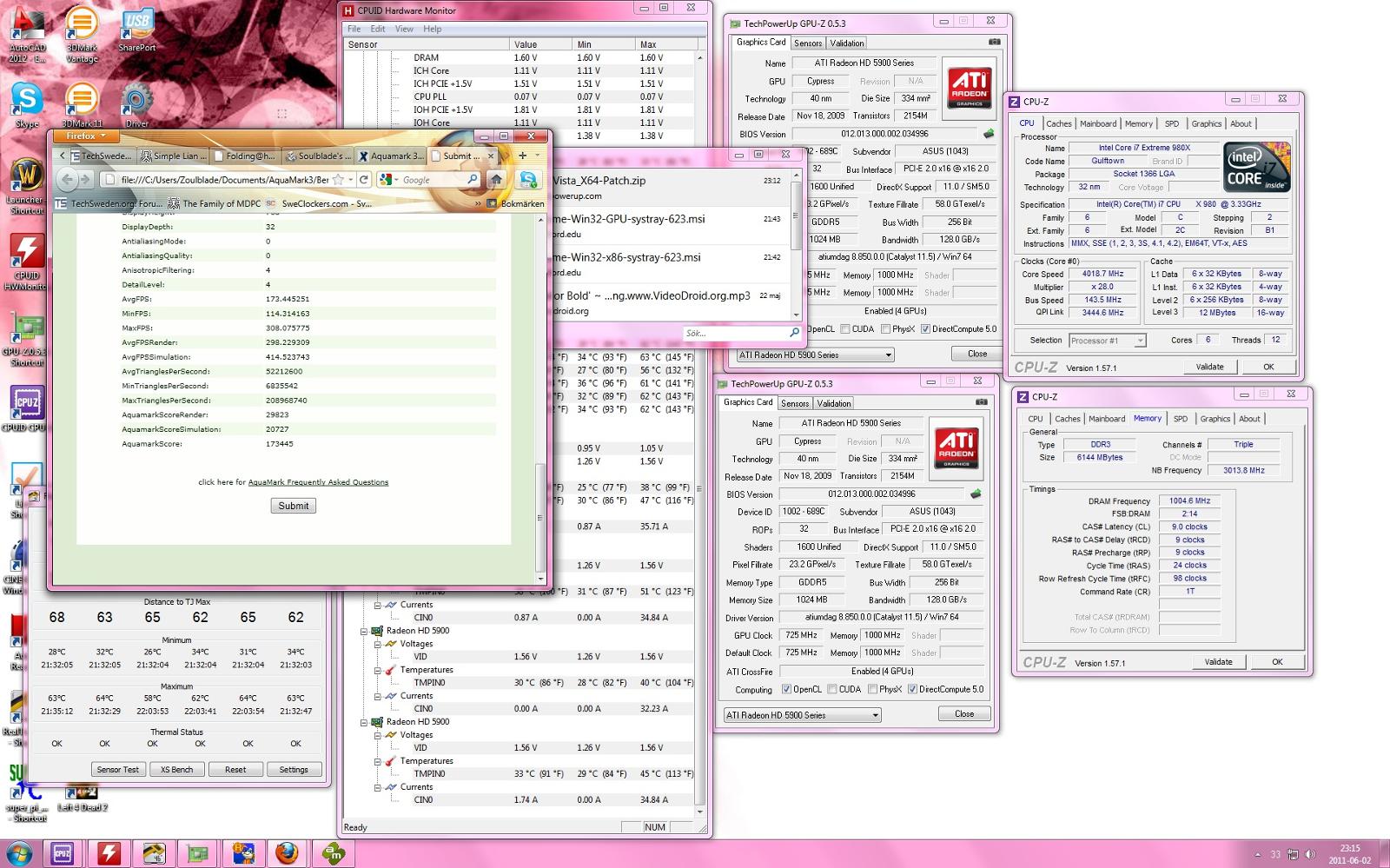Open the Processor #1 selection dropdown in CPU-Z

coord(1108,341)
